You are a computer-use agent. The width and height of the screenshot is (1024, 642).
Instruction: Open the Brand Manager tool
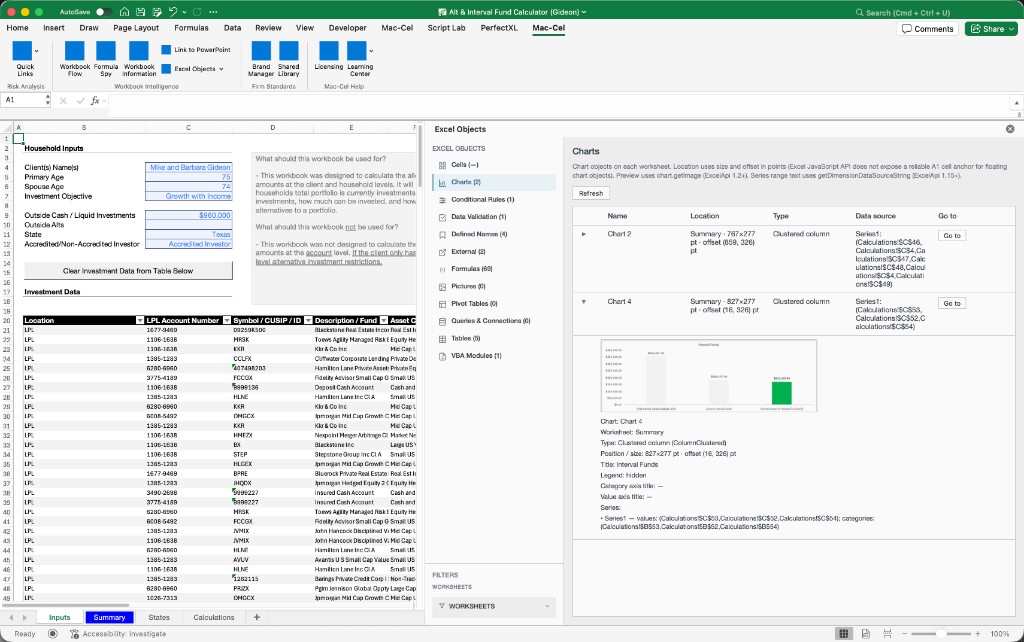261,59
